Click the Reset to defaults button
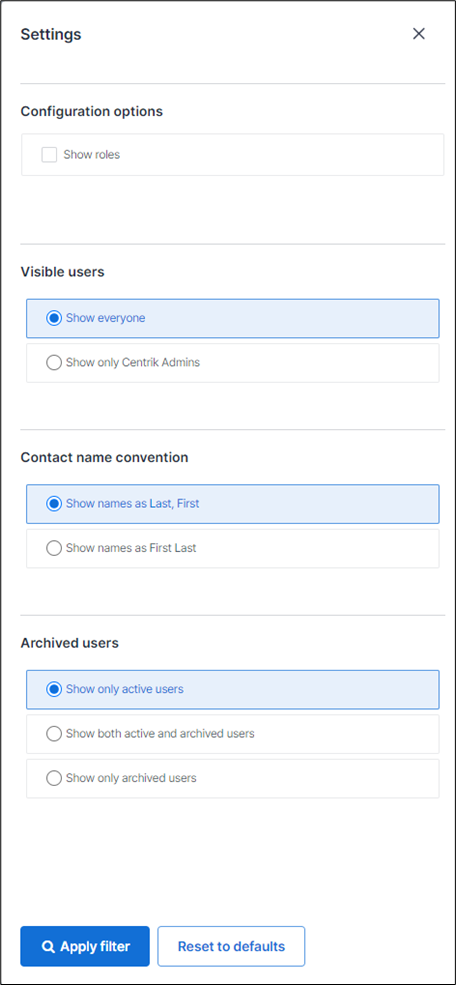Viewport: 456px width, 985px height. pos(231,946)
